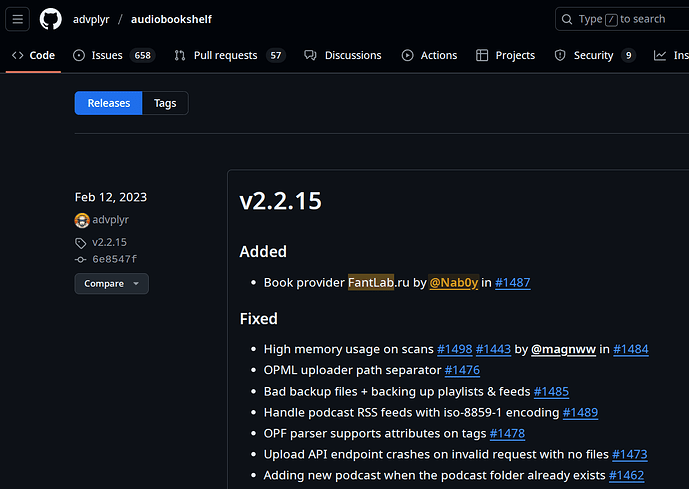
Task: Click the search magnifier icon
Action: [567, 19]
